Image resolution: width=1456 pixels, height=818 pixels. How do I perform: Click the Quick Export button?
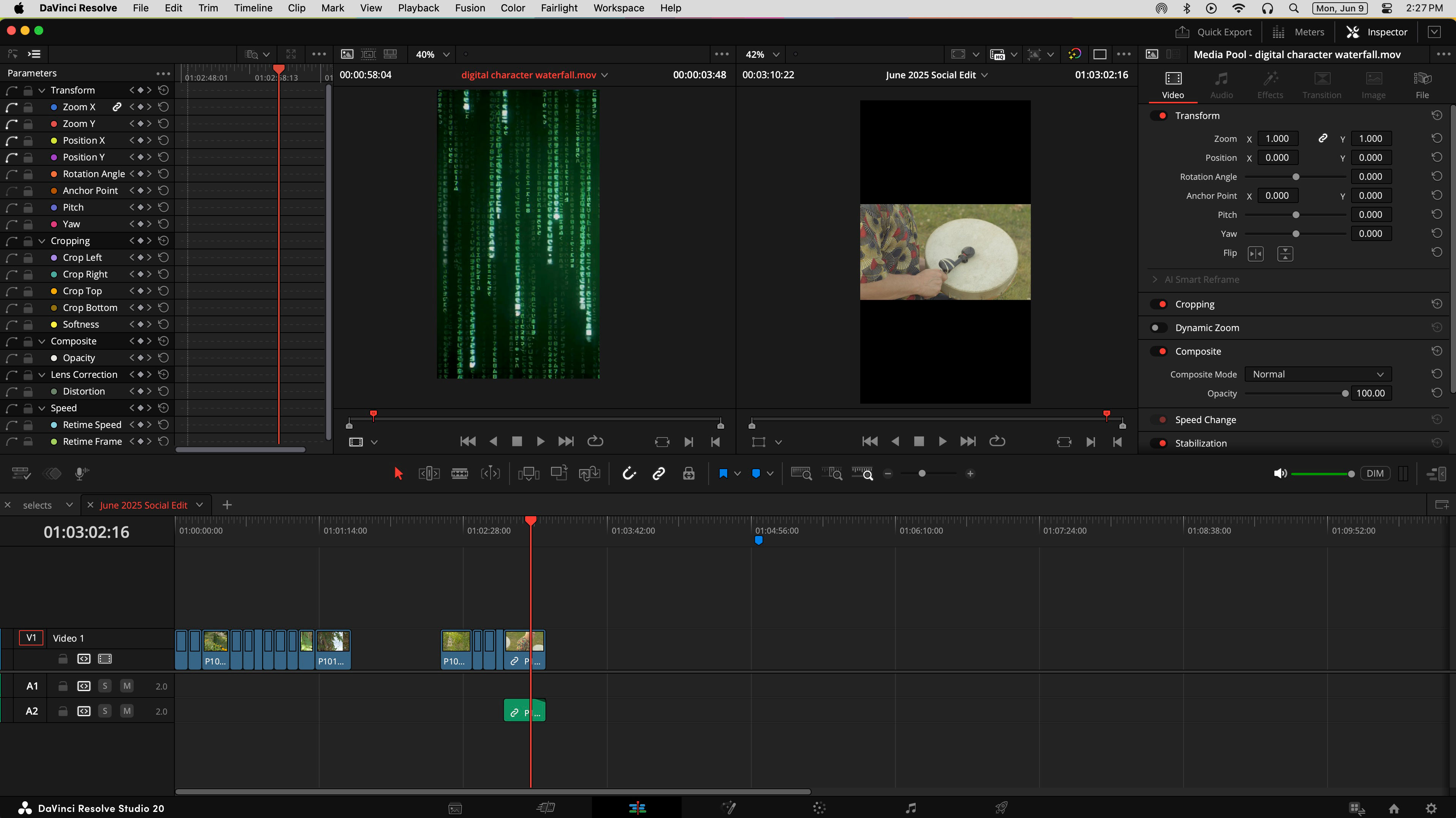pyautogui.click(x=1214, y=32)
